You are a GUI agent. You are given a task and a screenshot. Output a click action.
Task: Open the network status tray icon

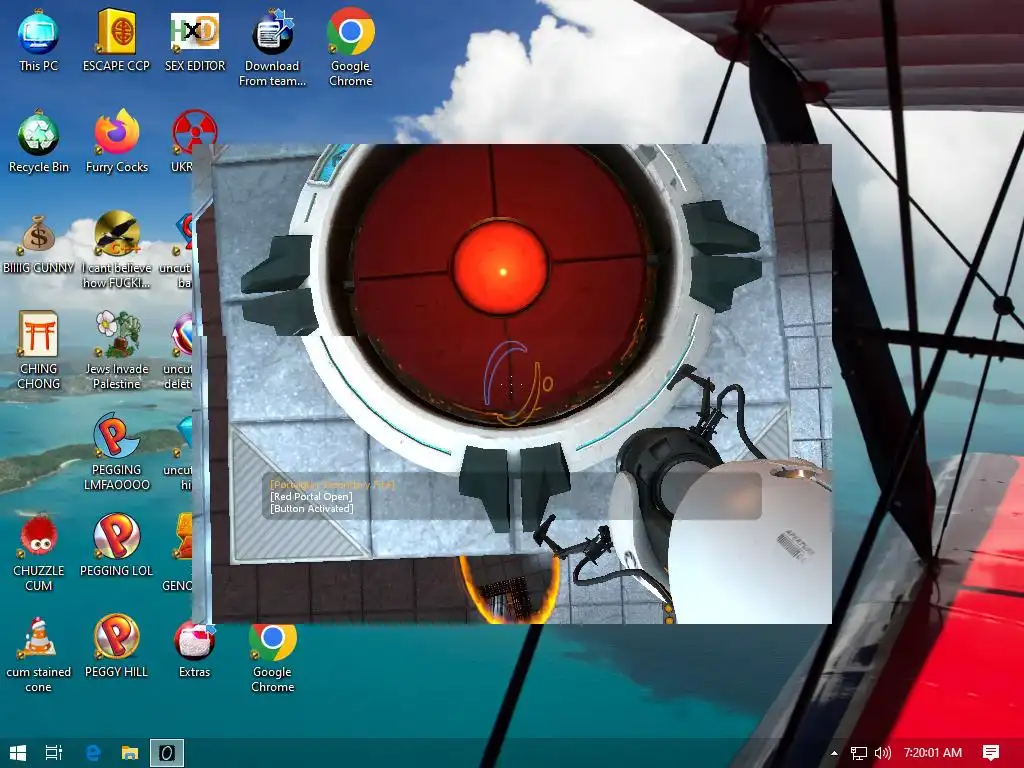(x=859, y=753)
